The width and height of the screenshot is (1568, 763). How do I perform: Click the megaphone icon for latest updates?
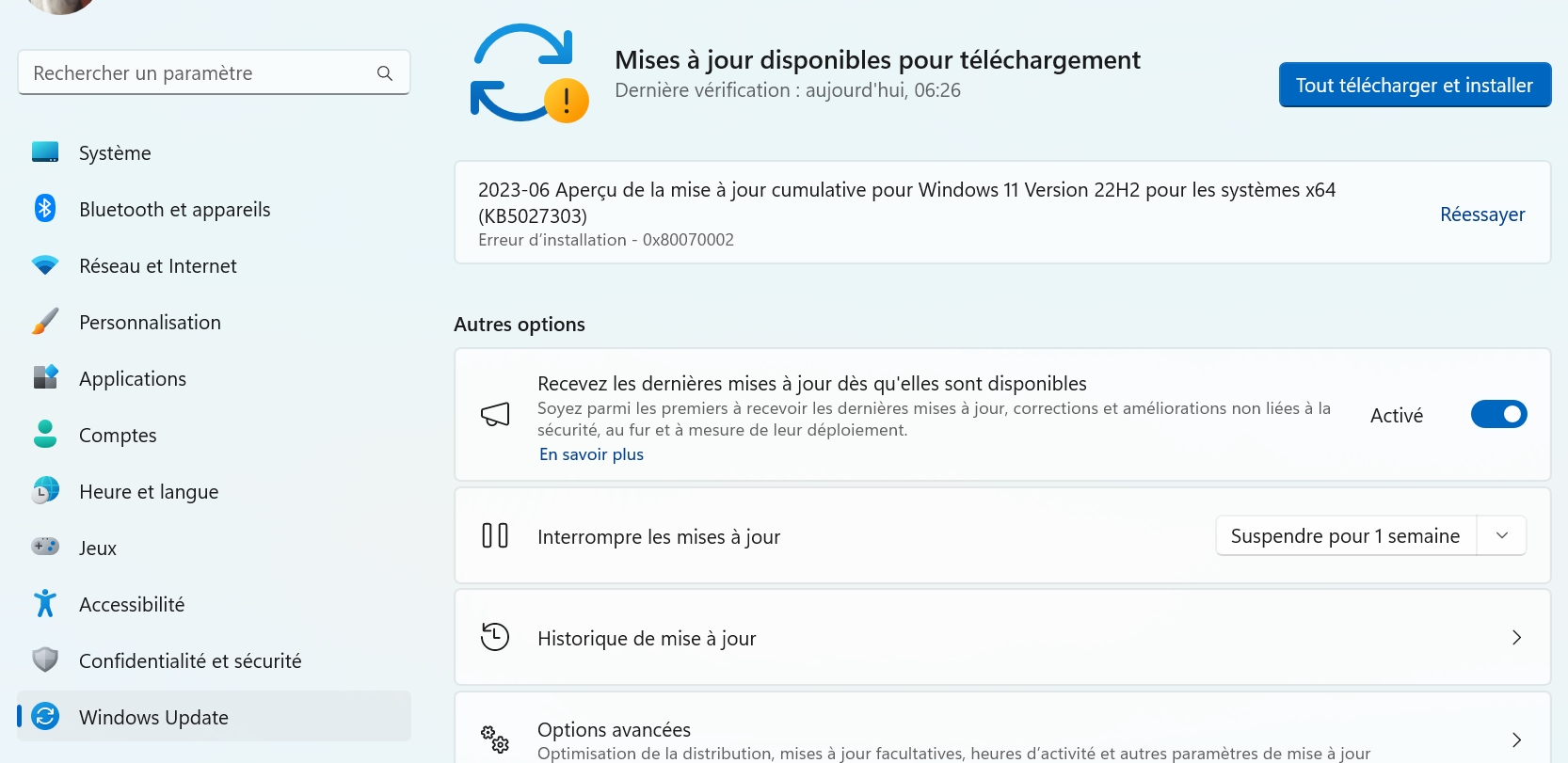495,415
